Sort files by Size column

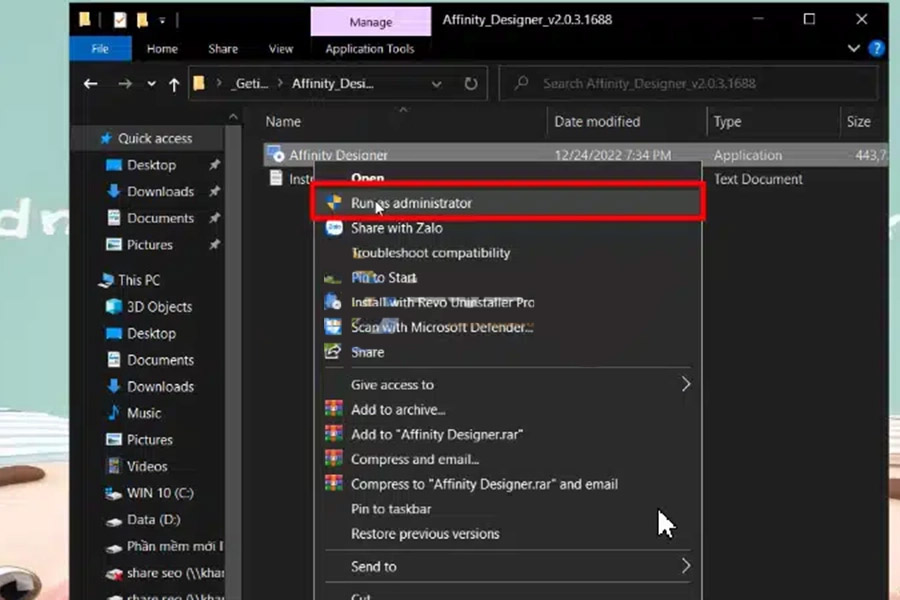click(859, 122)
